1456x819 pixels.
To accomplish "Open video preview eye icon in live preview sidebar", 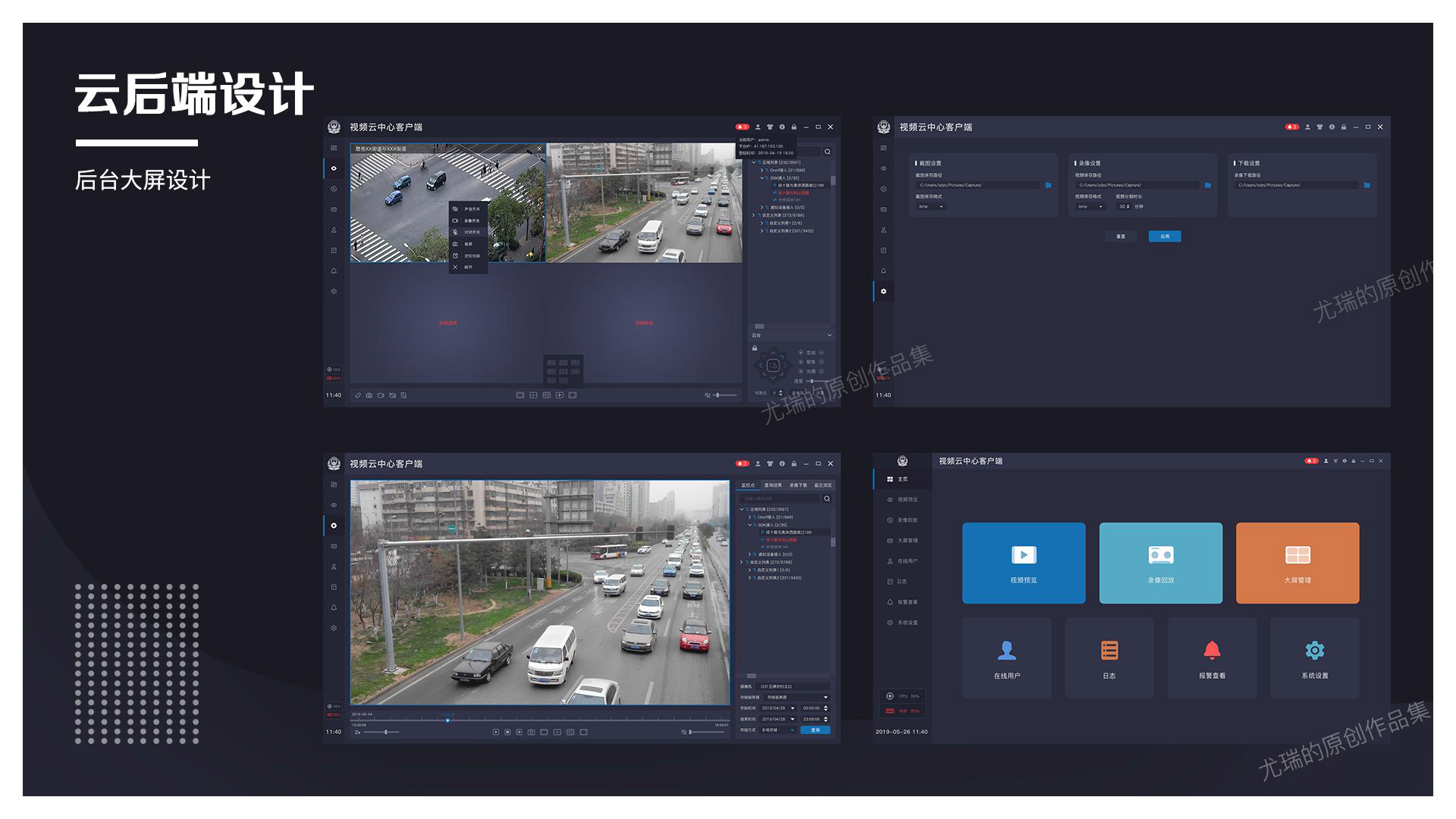I will (334, 168).
